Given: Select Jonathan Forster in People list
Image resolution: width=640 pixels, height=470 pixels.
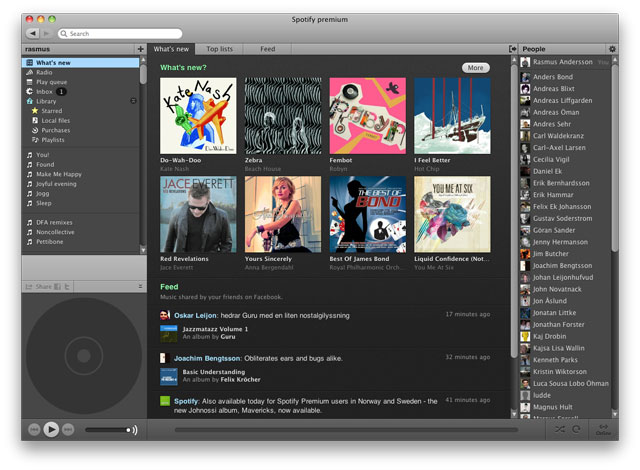Looking at the screenshot, I should coord(565,325).
